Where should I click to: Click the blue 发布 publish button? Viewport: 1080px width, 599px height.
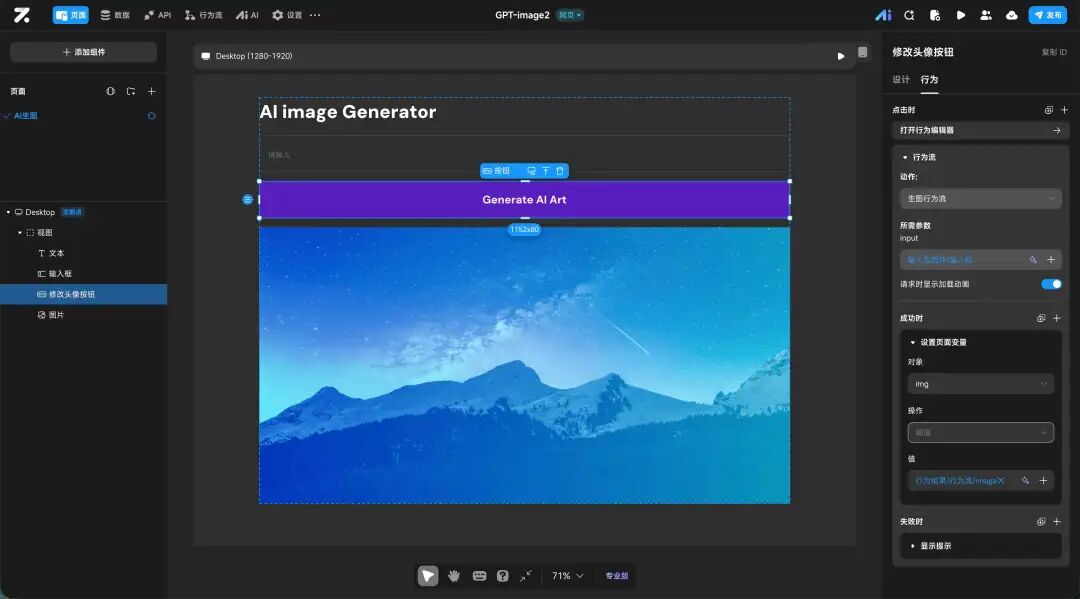(x=1047, y=15)
